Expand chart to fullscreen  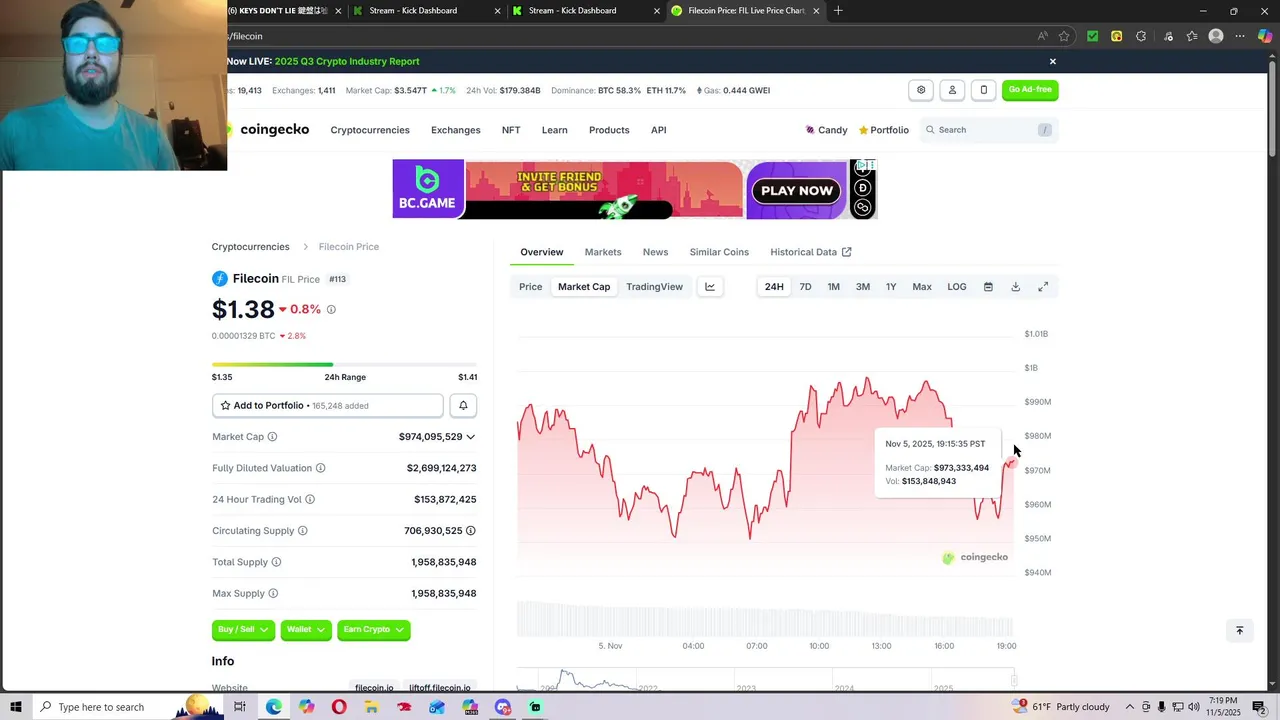(1043, 287)
